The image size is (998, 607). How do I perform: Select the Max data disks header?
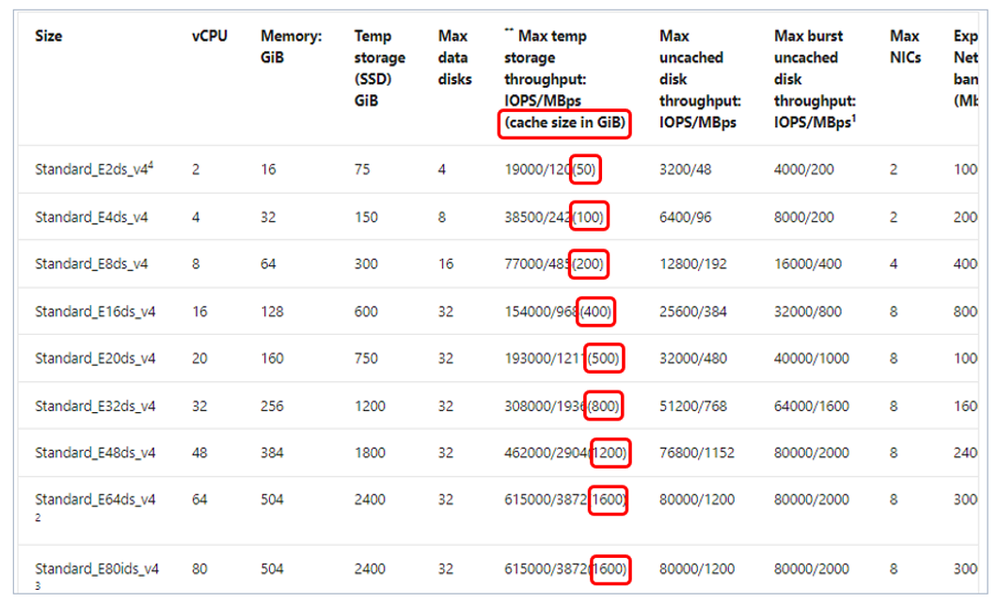[x=454, y=57]
